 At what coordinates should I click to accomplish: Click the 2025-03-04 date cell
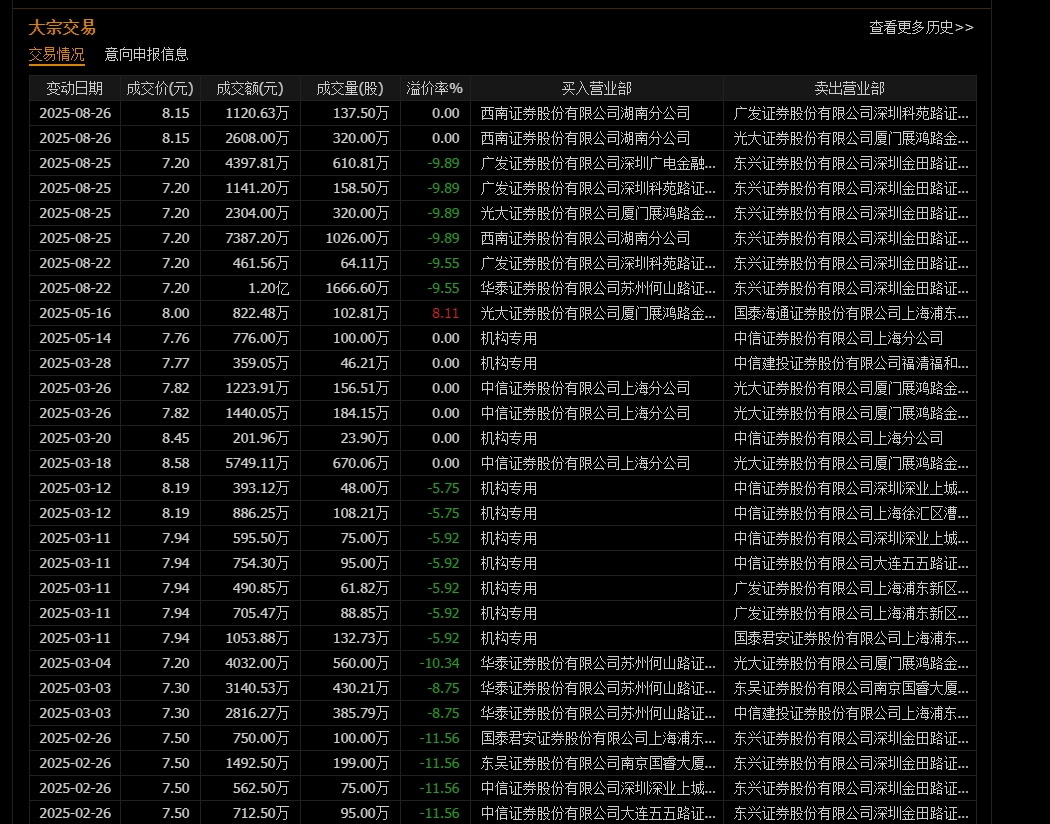(75, 663)
